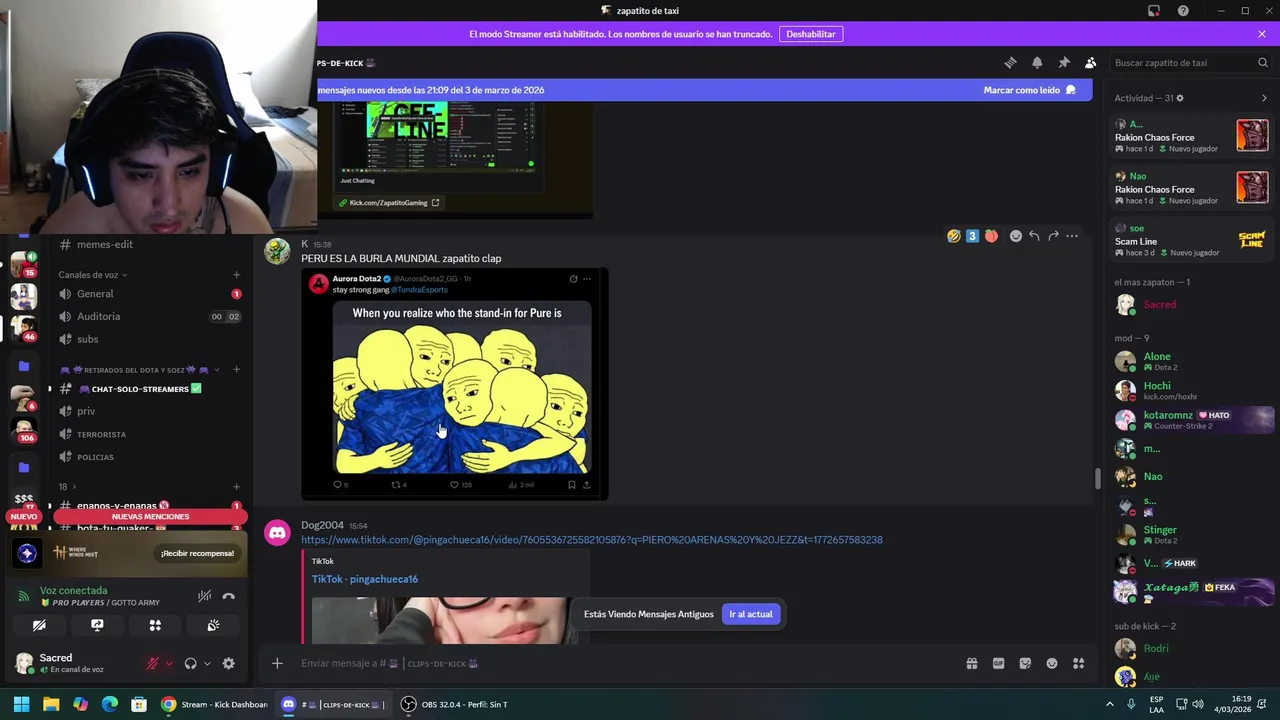The image size is (1280, 720).
Task: Open the help question mark icon
Action: (1183, 11)
